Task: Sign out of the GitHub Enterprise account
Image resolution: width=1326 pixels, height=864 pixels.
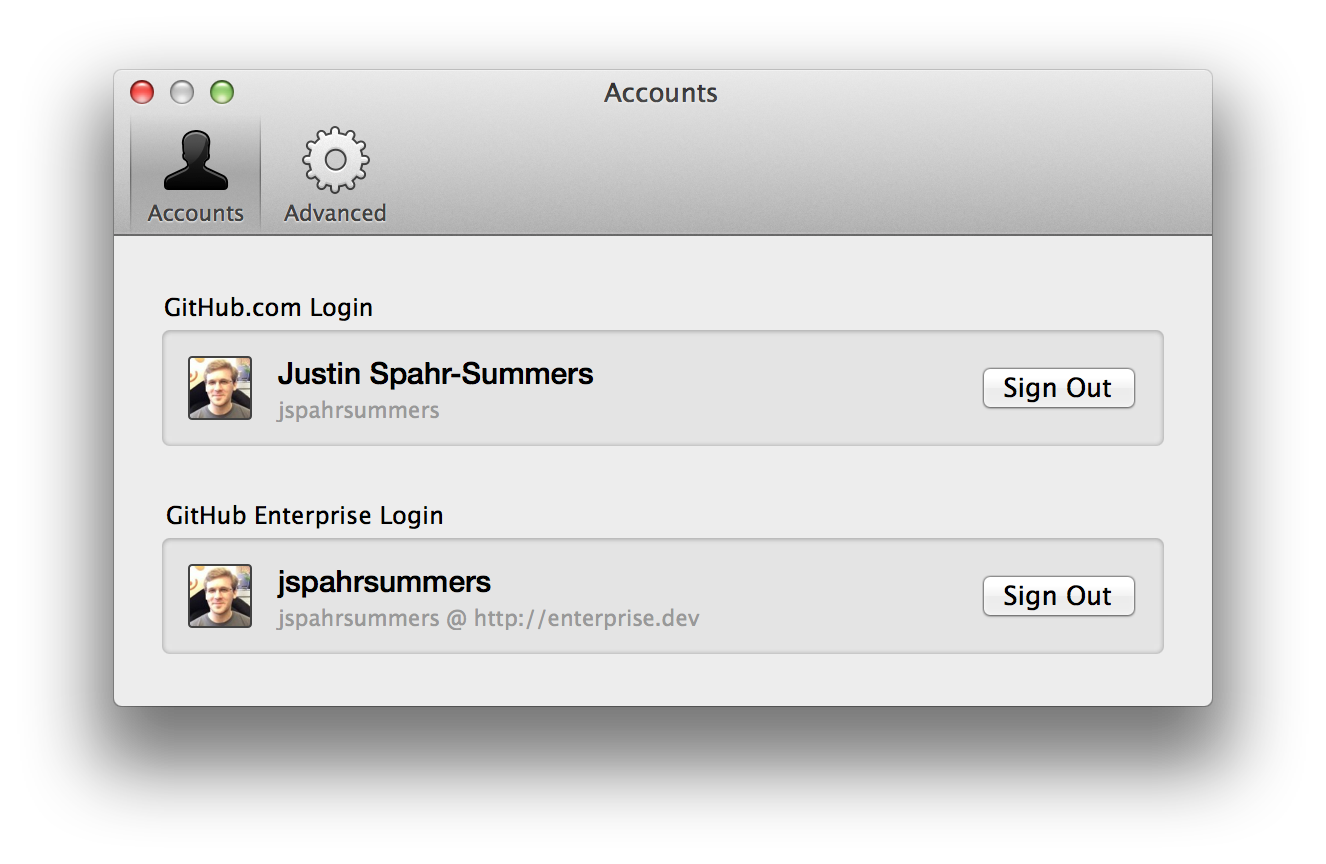Action: click(1058, 596)
